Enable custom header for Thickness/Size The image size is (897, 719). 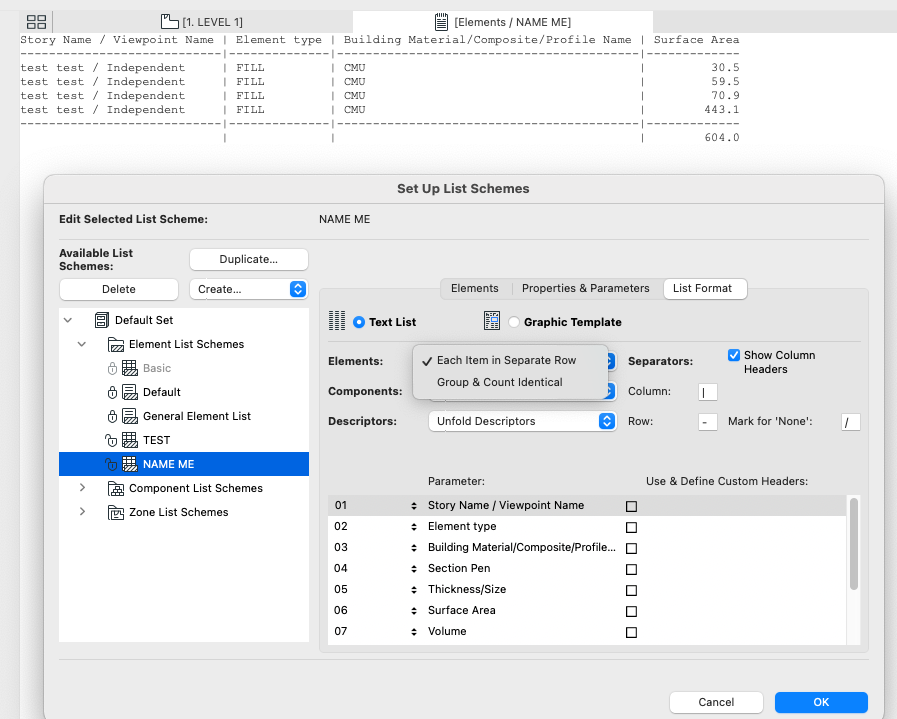tap(632, 590)
